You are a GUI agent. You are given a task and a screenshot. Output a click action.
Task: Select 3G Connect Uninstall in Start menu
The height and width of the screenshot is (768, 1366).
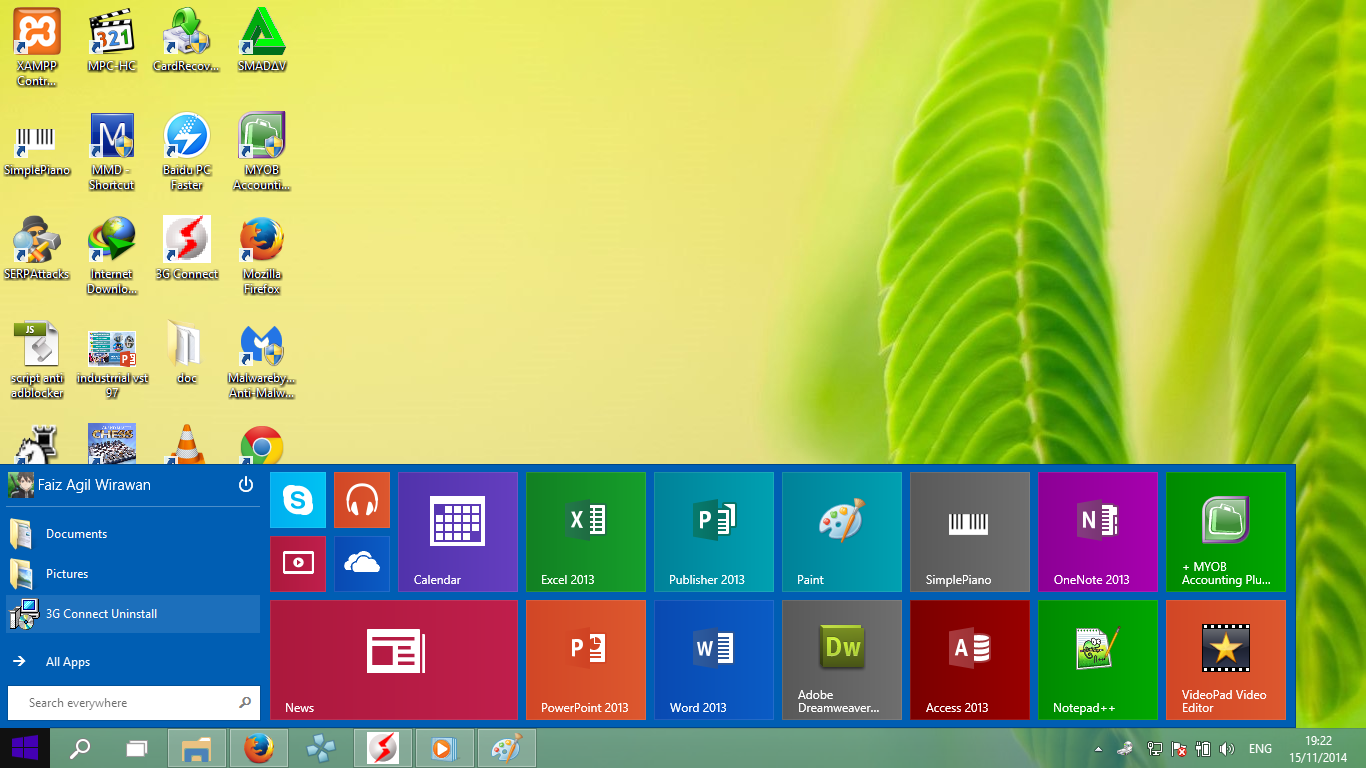pyautogui.click(x=133, y=614)
